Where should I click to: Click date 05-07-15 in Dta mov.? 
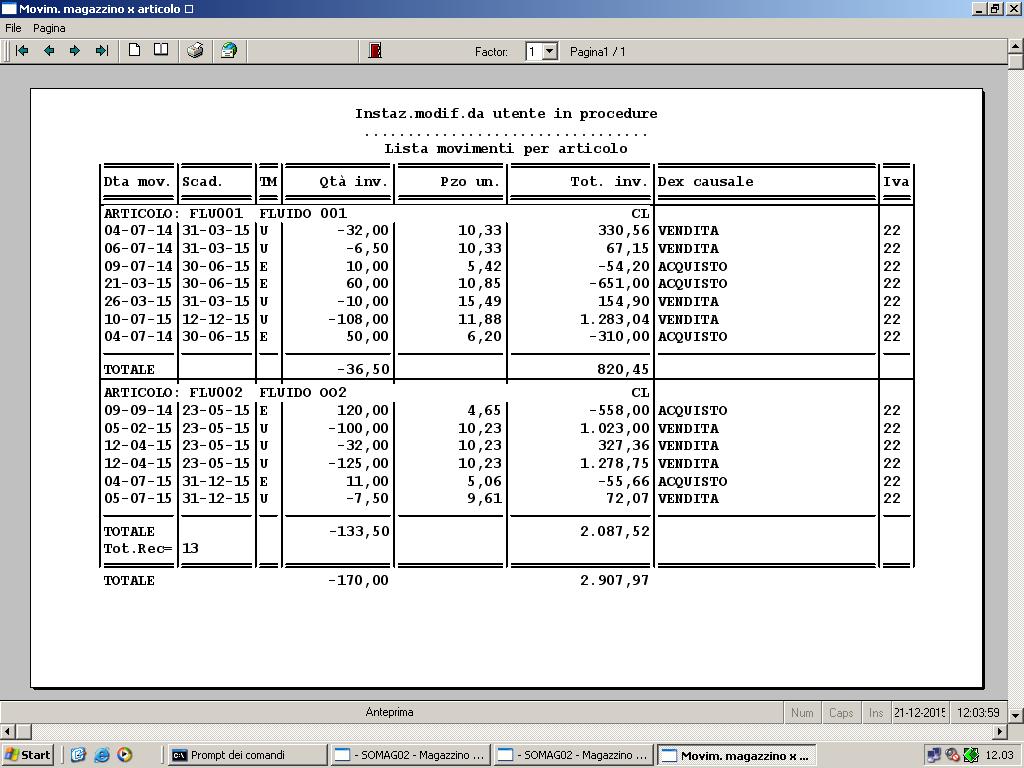[138, 498]
